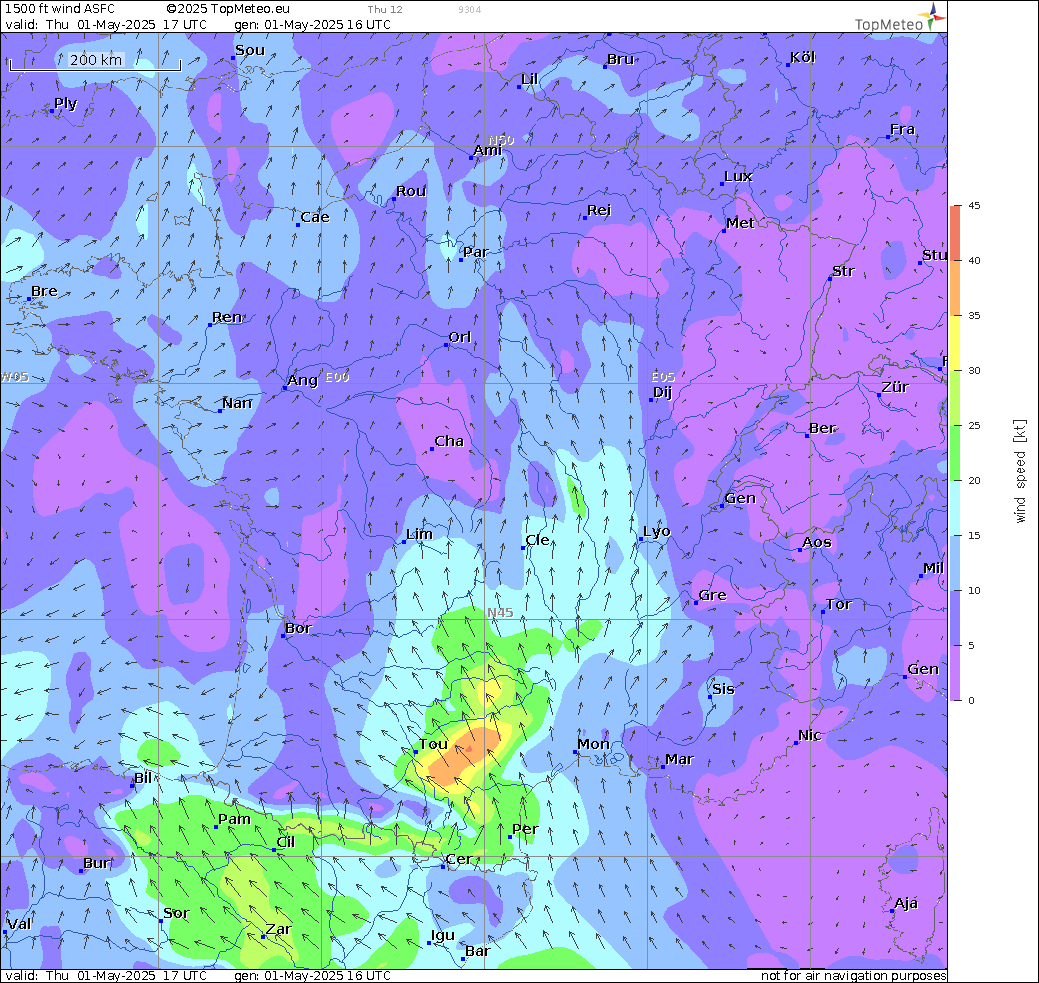This screenshot has width=1039, height=983.
Task: Click the TopMeteo compass star logo
Action: point(932,16)
